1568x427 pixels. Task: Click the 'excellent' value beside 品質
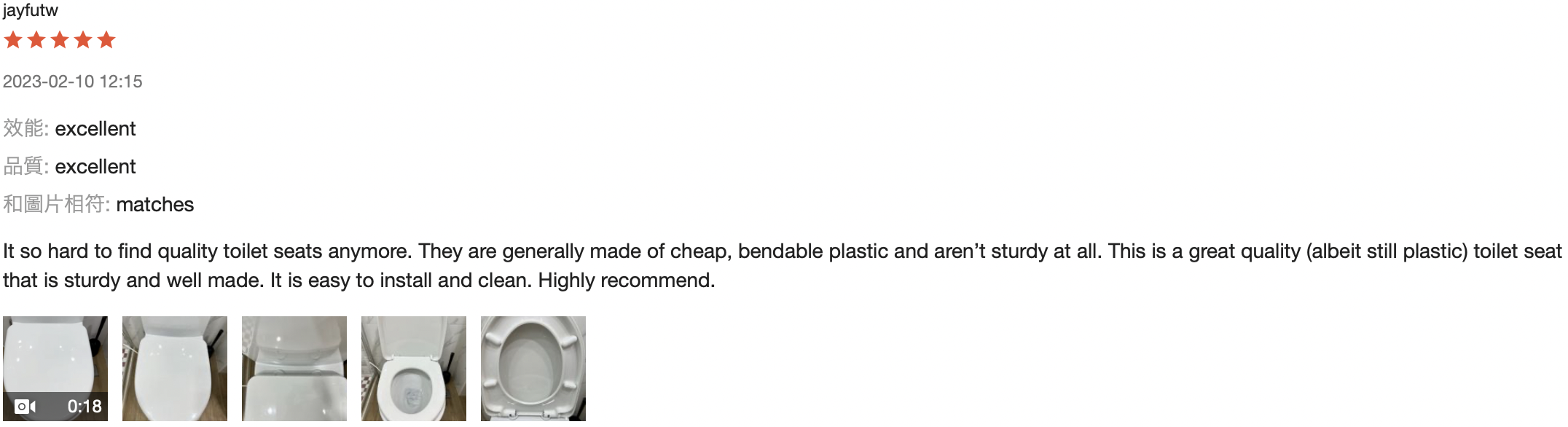click(x=95, y=167)
